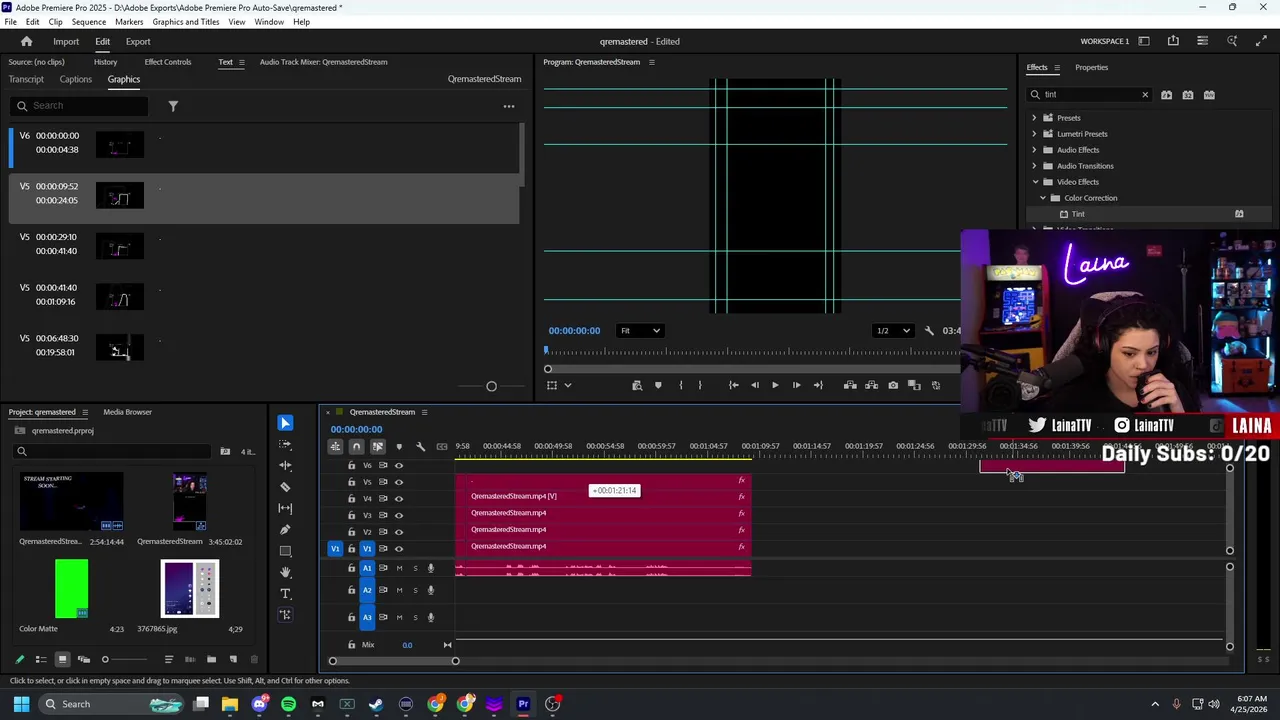The height and width of the screenshot is (720, 1280).
Task: Open Spotify from the taskbar
Action: click(x=289, y=704)
